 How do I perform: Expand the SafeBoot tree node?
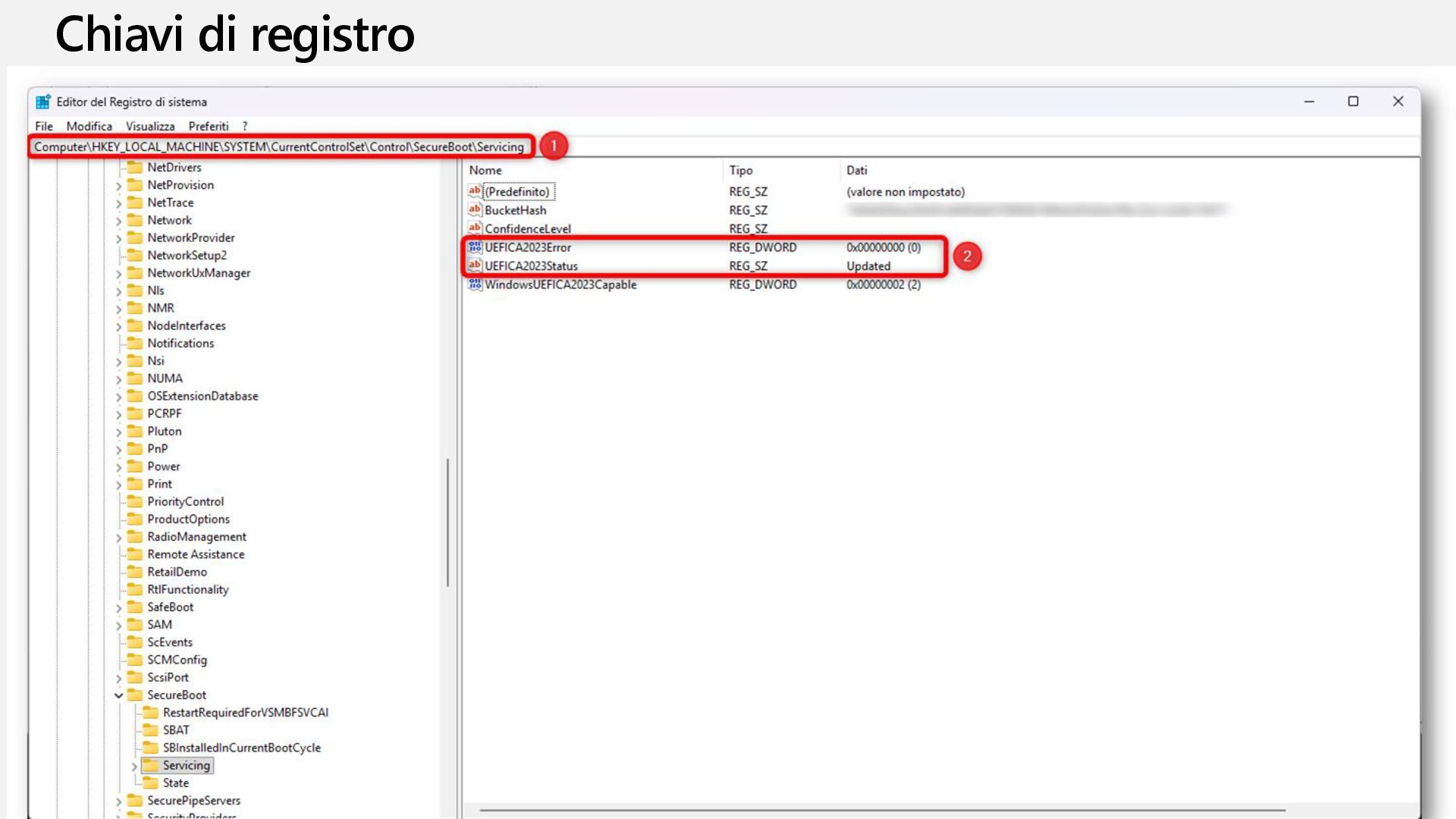point(119,607)
